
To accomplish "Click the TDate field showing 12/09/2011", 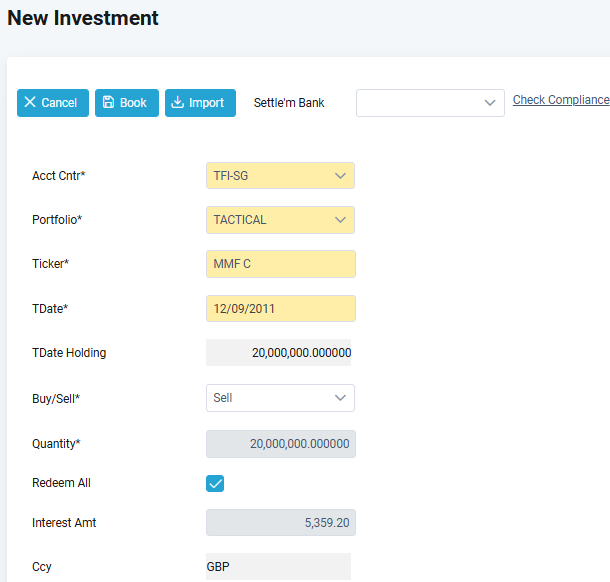I will 280,309.
